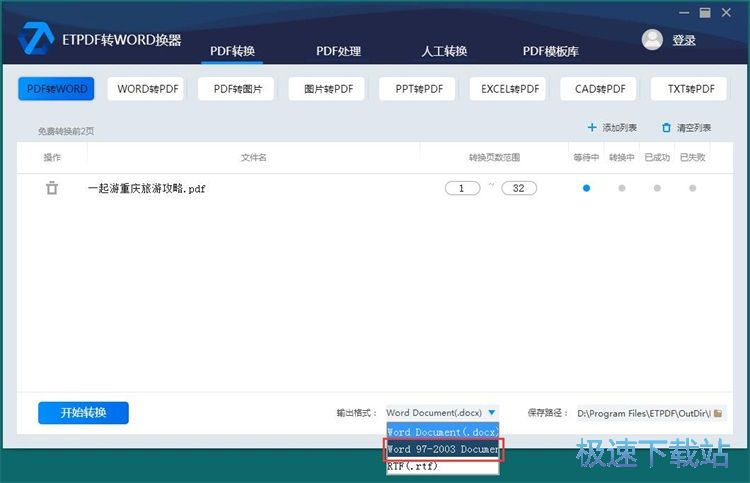Open the PDF模板库 tab
The height and width of the screenshot is (483, 750).
tap(551, 51)
